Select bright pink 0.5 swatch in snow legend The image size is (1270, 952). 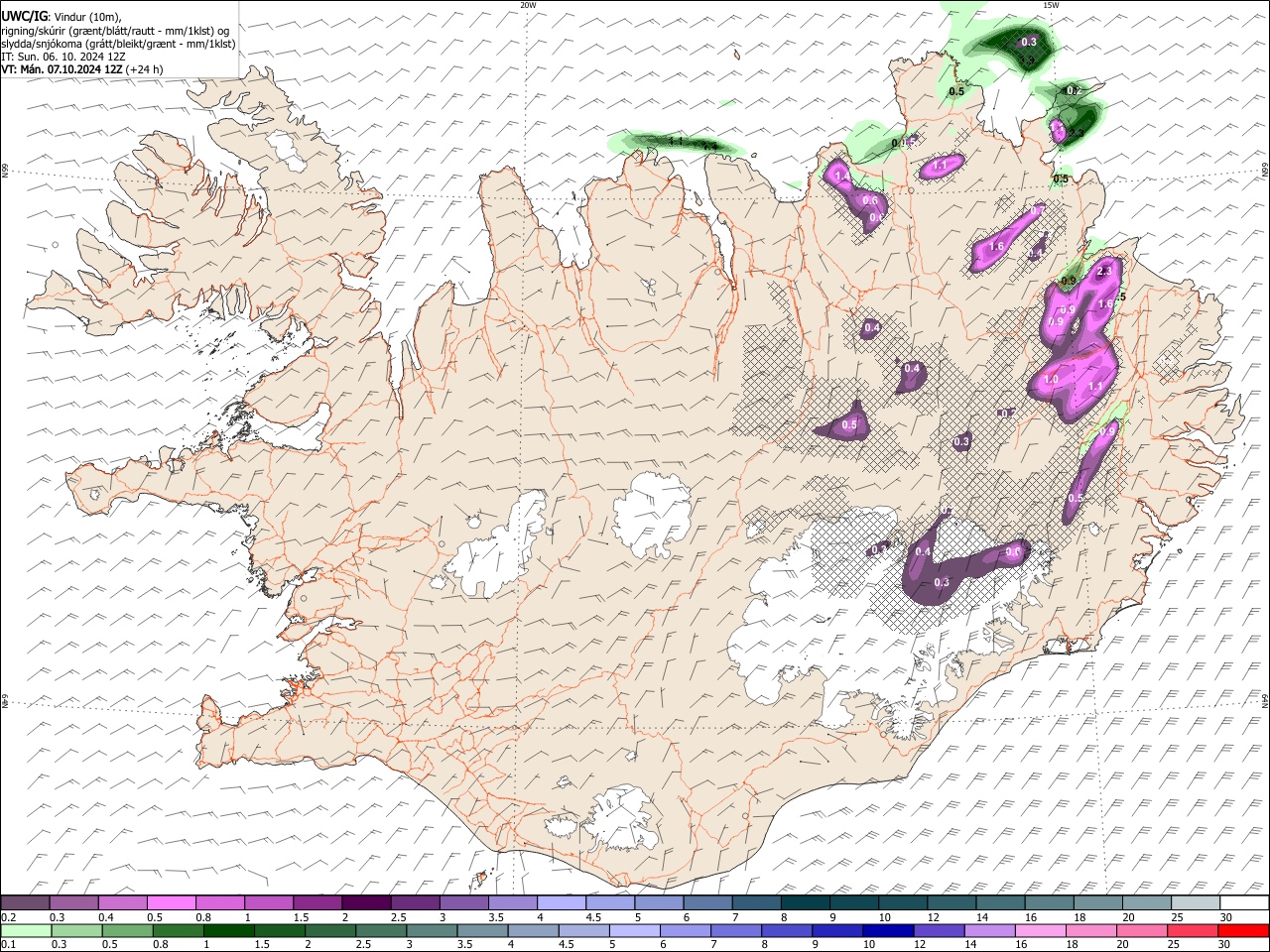point(171,903)
